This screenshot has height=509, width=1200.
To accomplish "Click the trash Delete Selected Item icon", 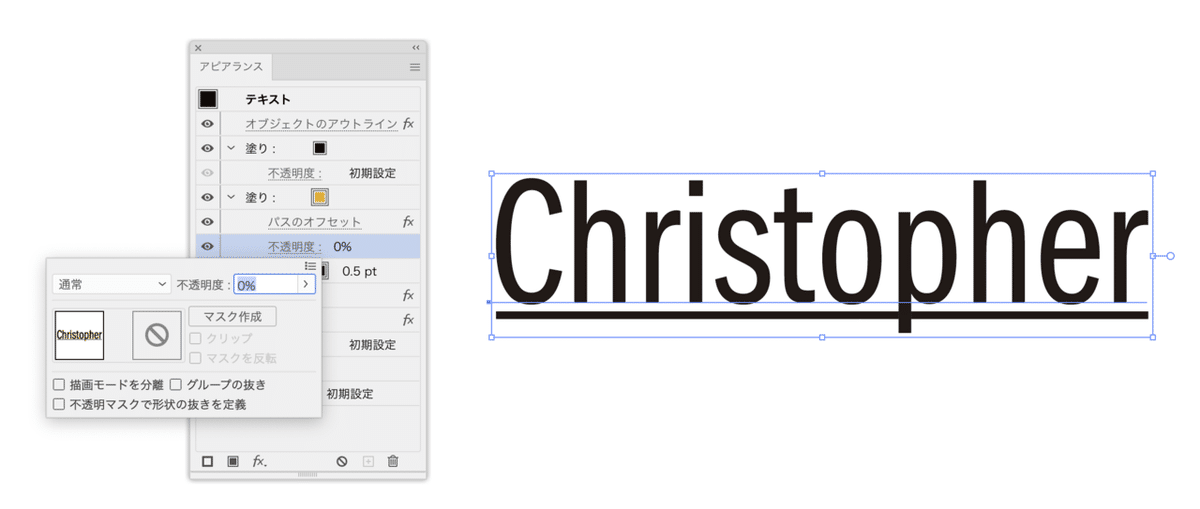I will (x=393, y=461).
